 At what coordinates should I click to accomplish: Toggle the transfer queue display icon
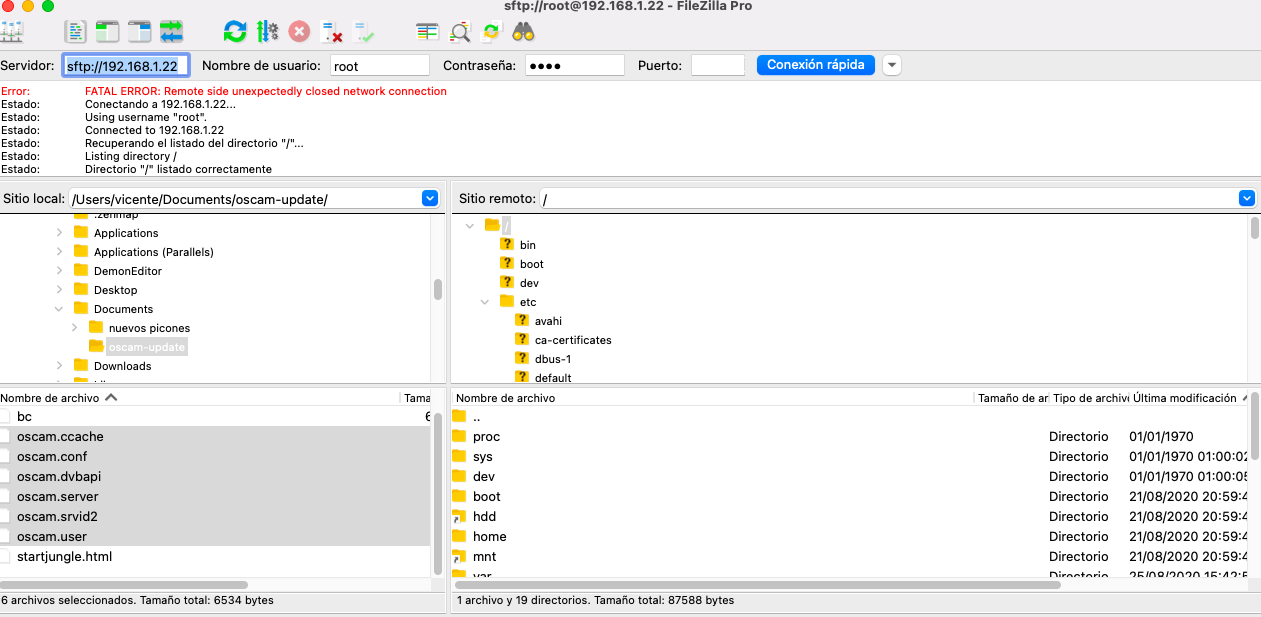click(x=171, y=31)
